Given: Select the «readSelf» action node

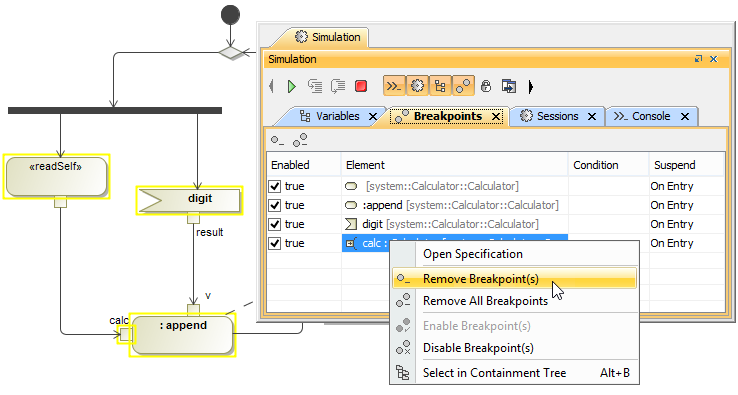Looking at the screenshot, I should (x=56, y=176).
